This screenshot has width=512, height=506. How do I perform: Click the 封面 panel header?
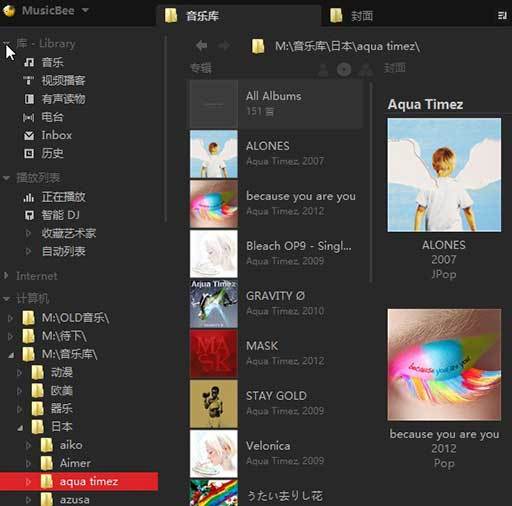click(395, 68)
